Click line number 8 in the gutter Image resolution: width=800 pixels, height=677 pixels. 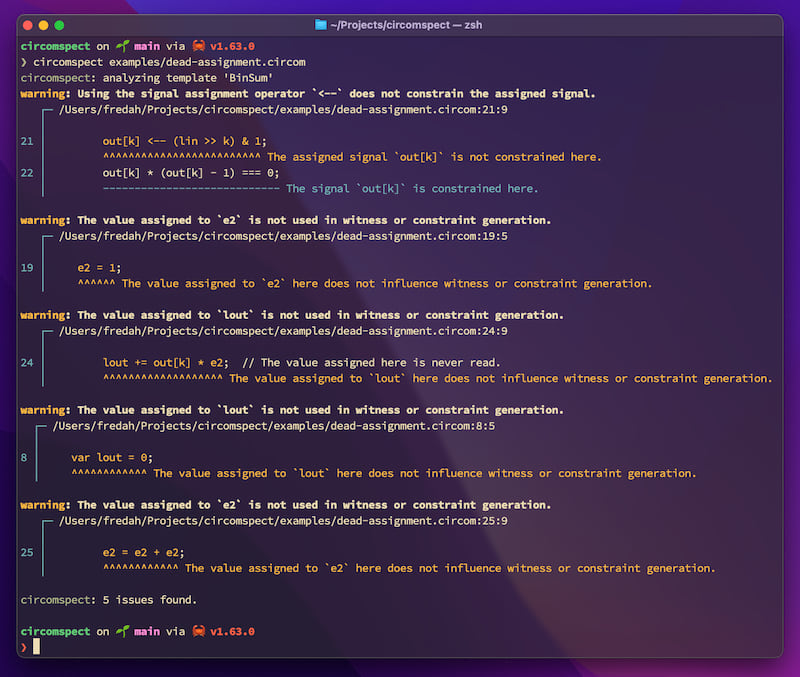24,458
